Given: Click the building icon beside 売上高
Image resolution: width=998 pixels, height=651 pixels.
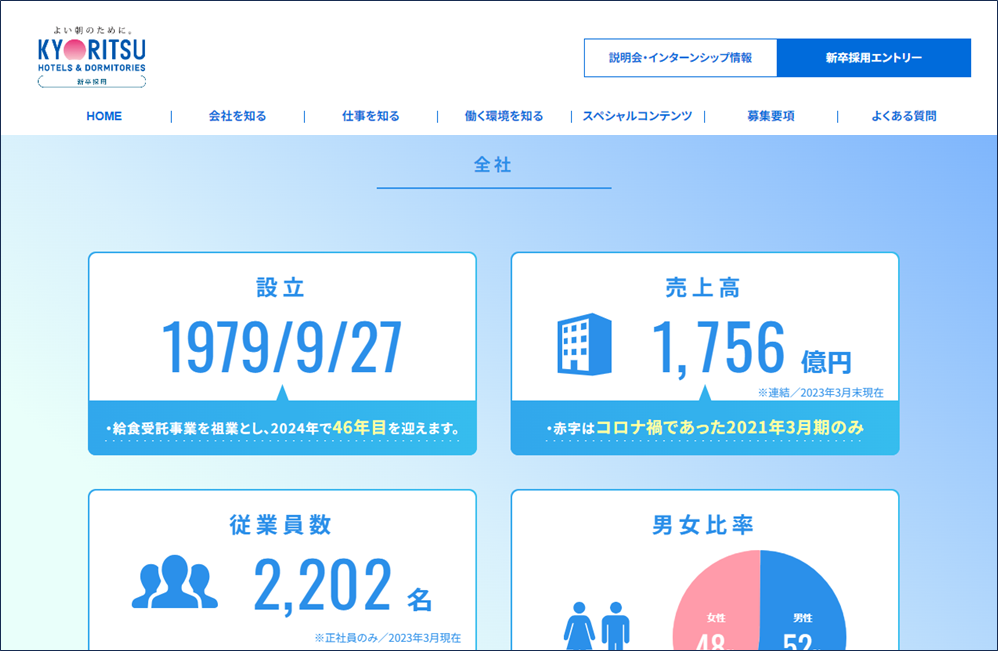Looking at the screenshot, I should click(x=584, y=344).
